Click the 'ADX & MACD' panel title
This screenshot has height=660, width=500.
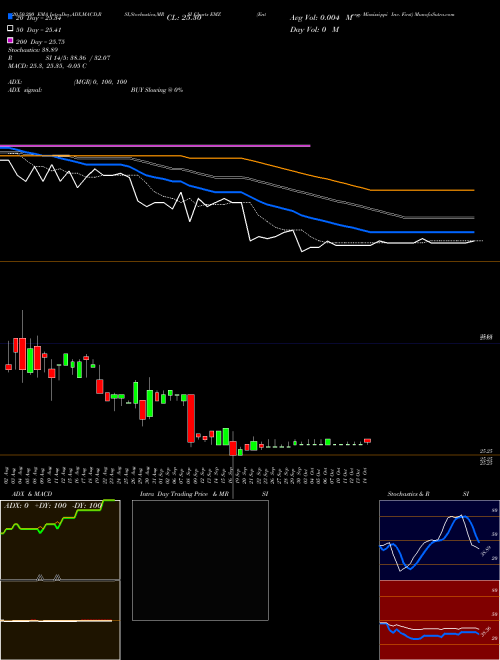[32, 494]
